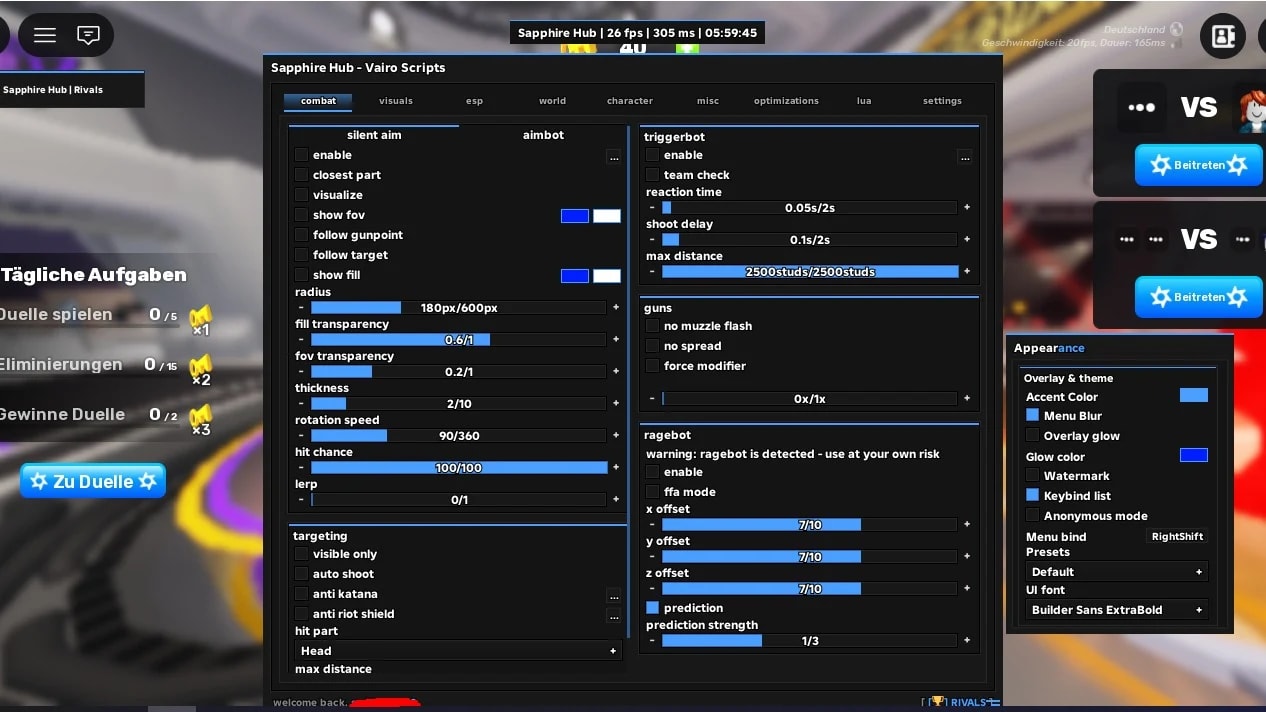Enable triggerbot team check checkbox

click(x=652, y=175)
